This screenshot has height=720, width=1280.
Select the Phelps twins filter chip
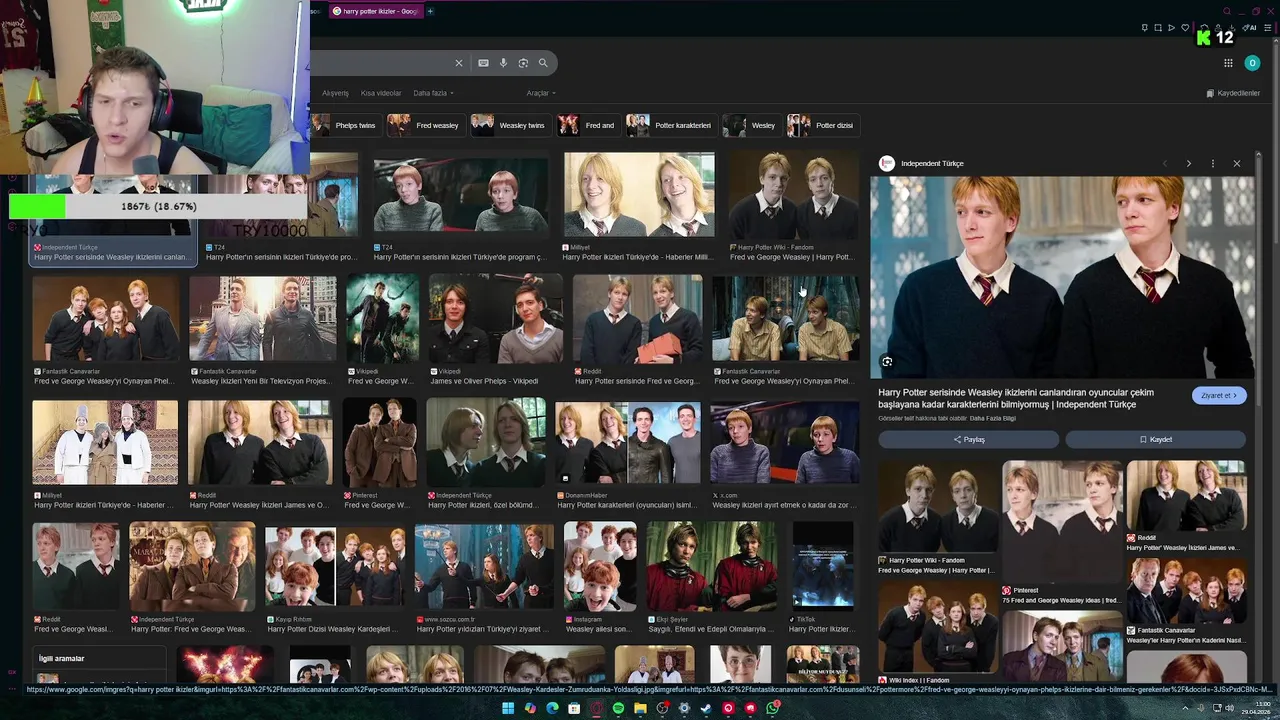coord(344,125)
